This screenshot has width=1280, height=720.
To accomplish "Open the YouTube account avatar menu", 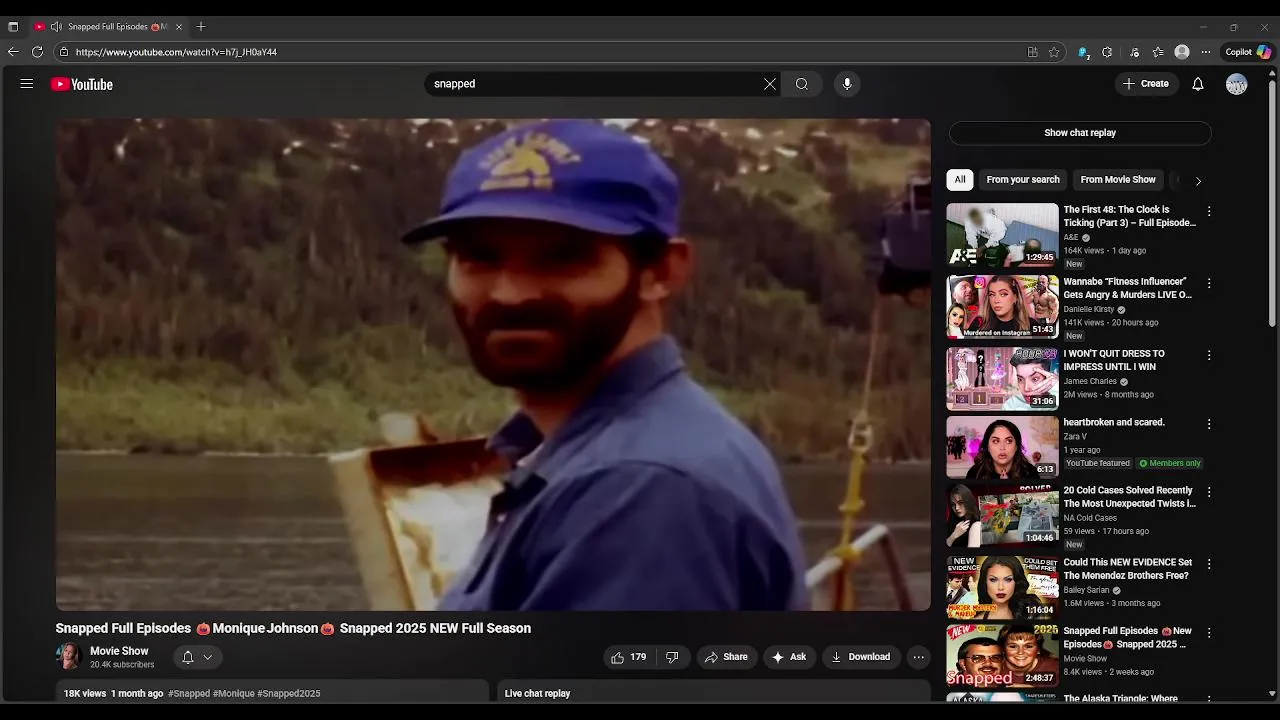I will coord(1237,84).
